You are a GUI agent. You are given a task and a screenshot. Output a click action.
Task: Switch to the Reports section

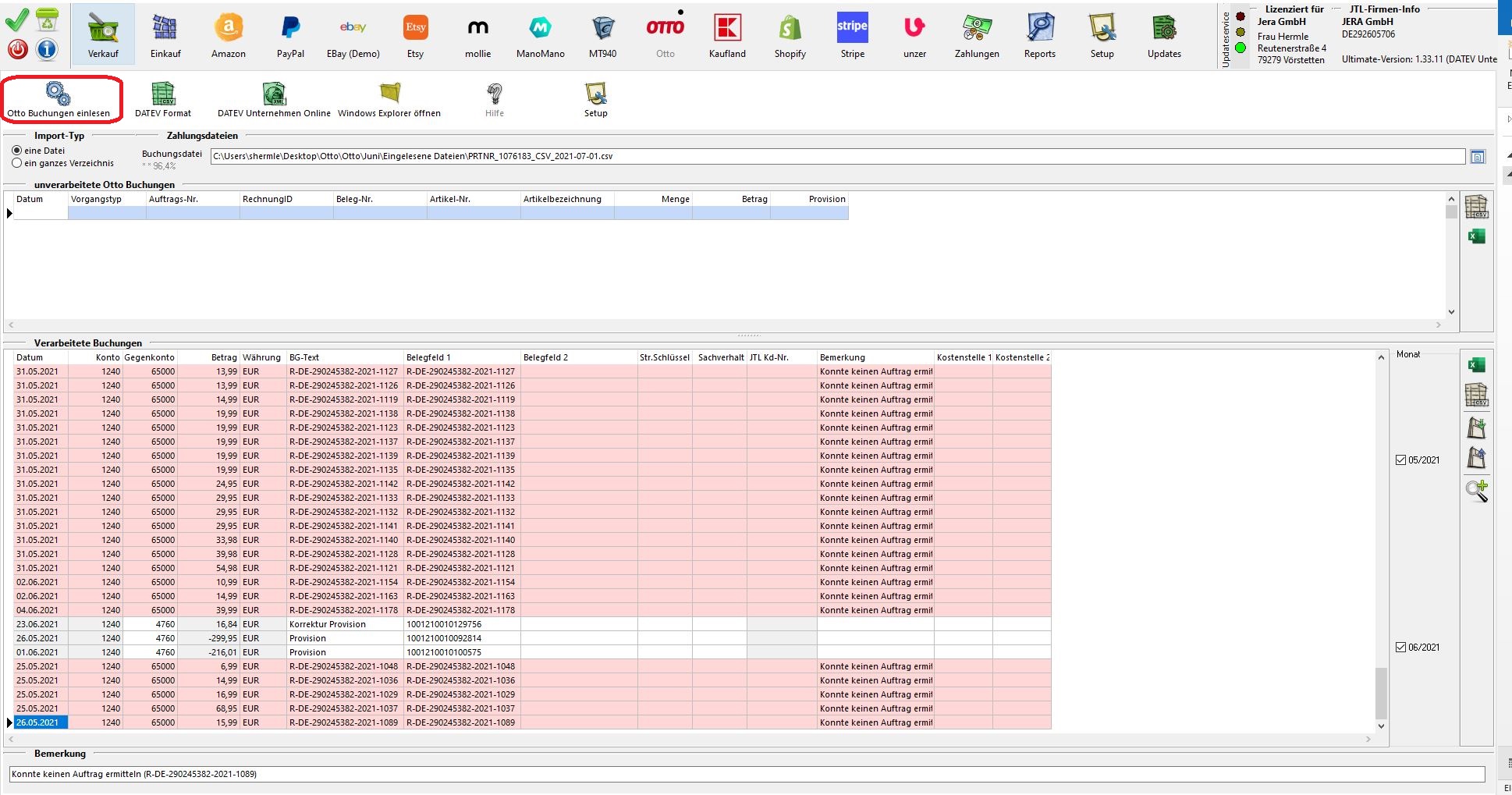(x=1039, y=35)
